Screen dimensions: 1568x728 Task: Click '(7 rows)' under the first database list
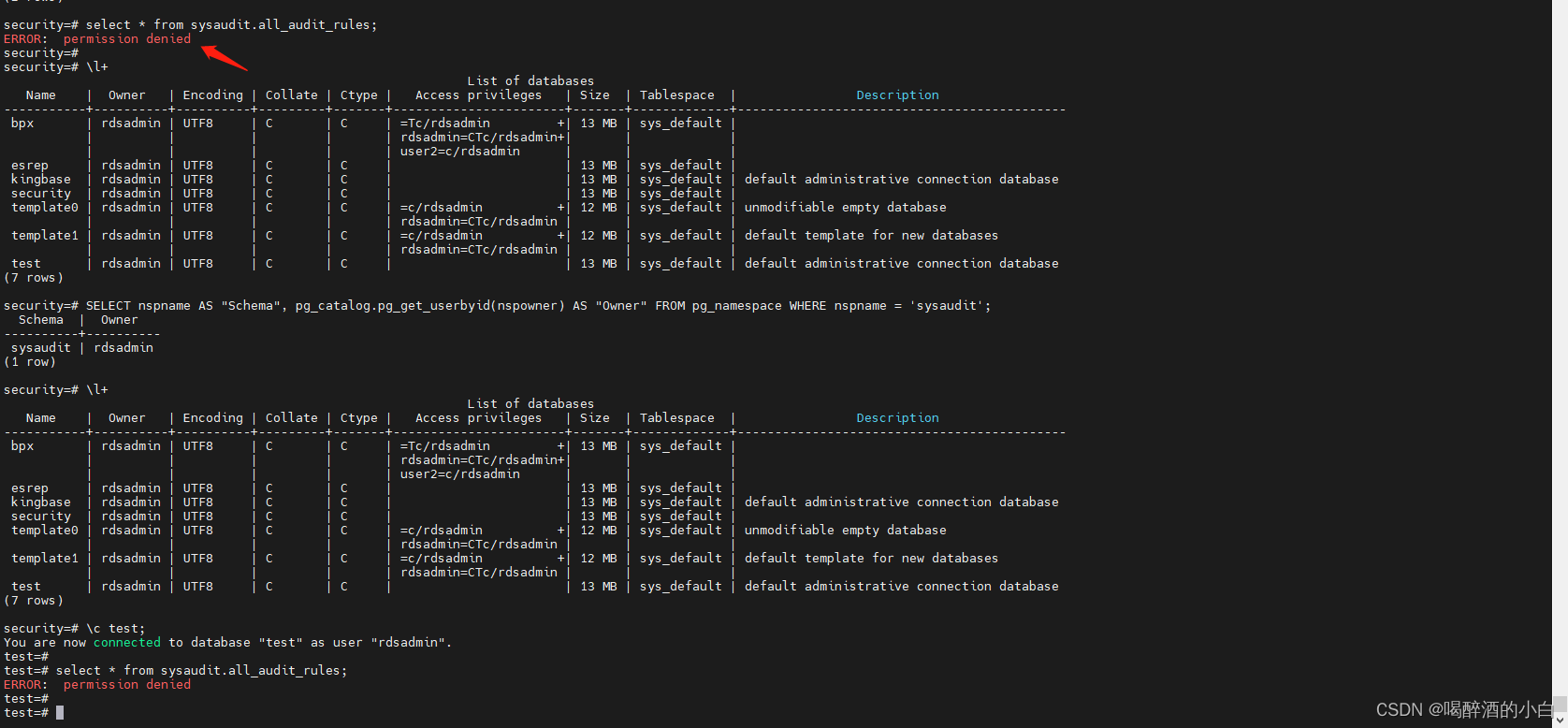point(34,278)
